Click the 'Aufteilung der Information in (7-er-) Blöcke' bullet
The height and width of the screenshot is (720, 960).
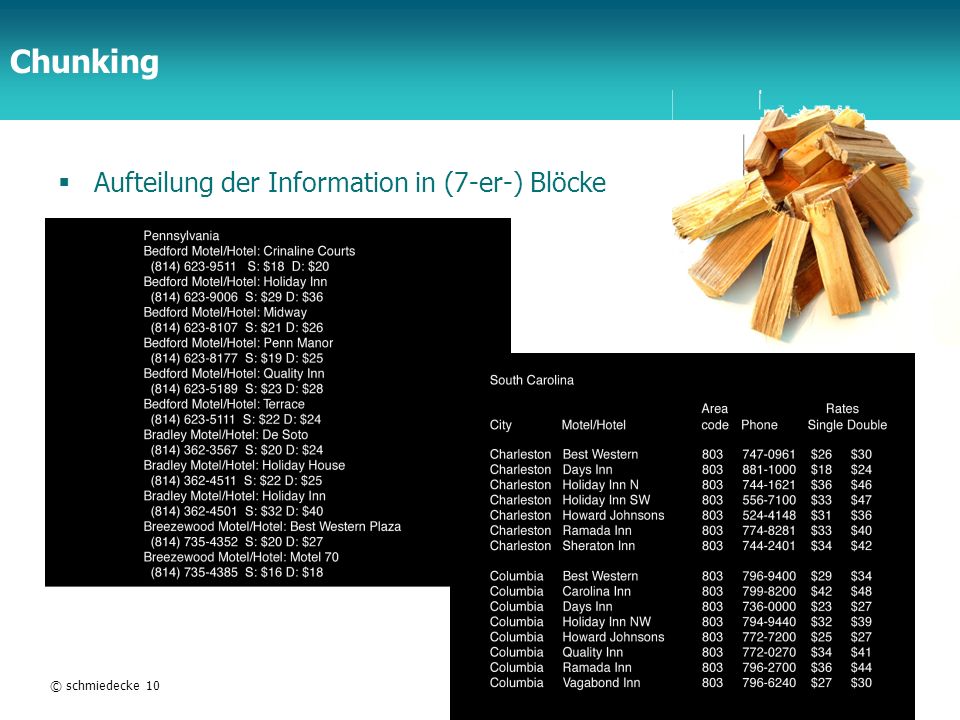coord(350,182)
